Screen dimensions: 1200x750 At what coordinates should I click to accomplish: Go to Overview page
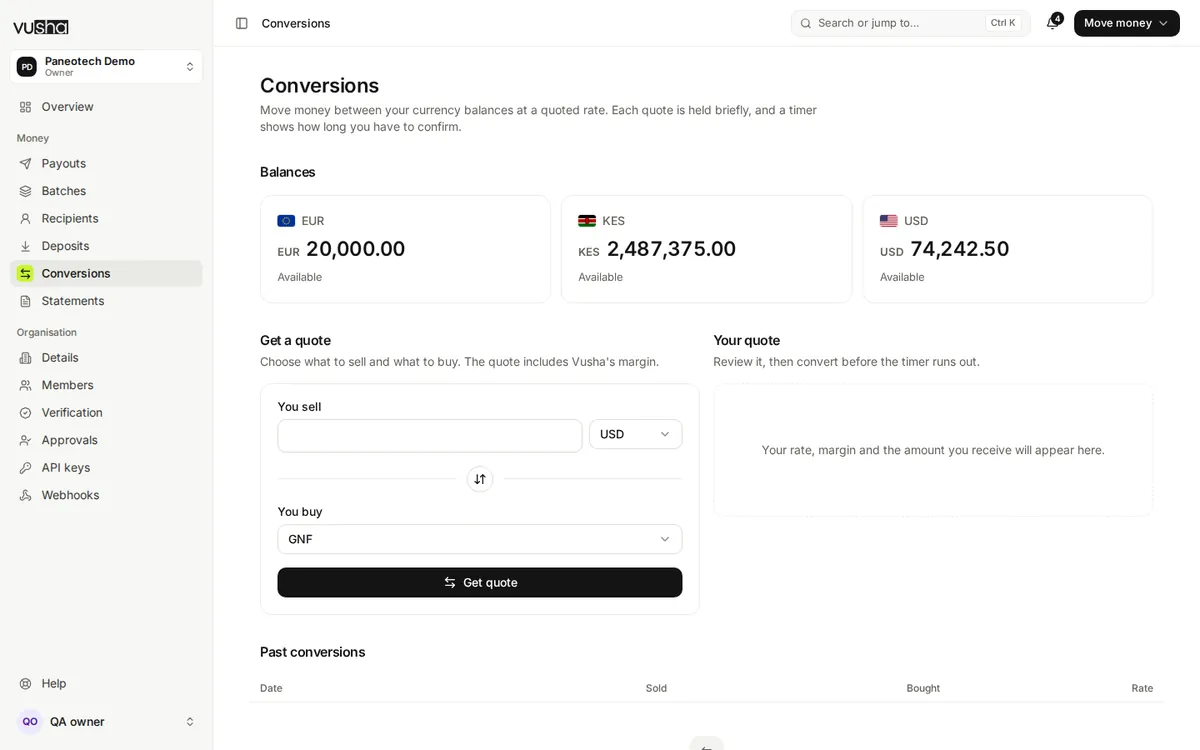[x=106, y=107]
